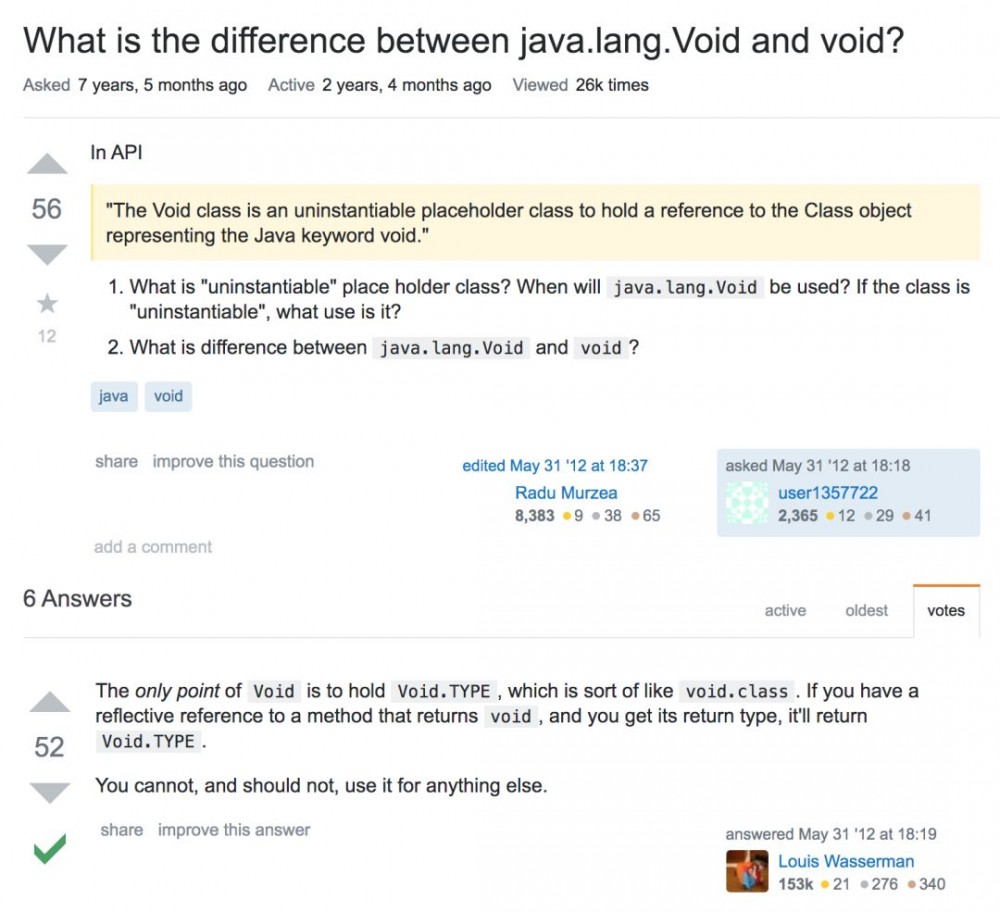The height and width of the screenshot is (912, 1000).
Task: Toggle the bookmark star on the question
Action: coord(46,303)
